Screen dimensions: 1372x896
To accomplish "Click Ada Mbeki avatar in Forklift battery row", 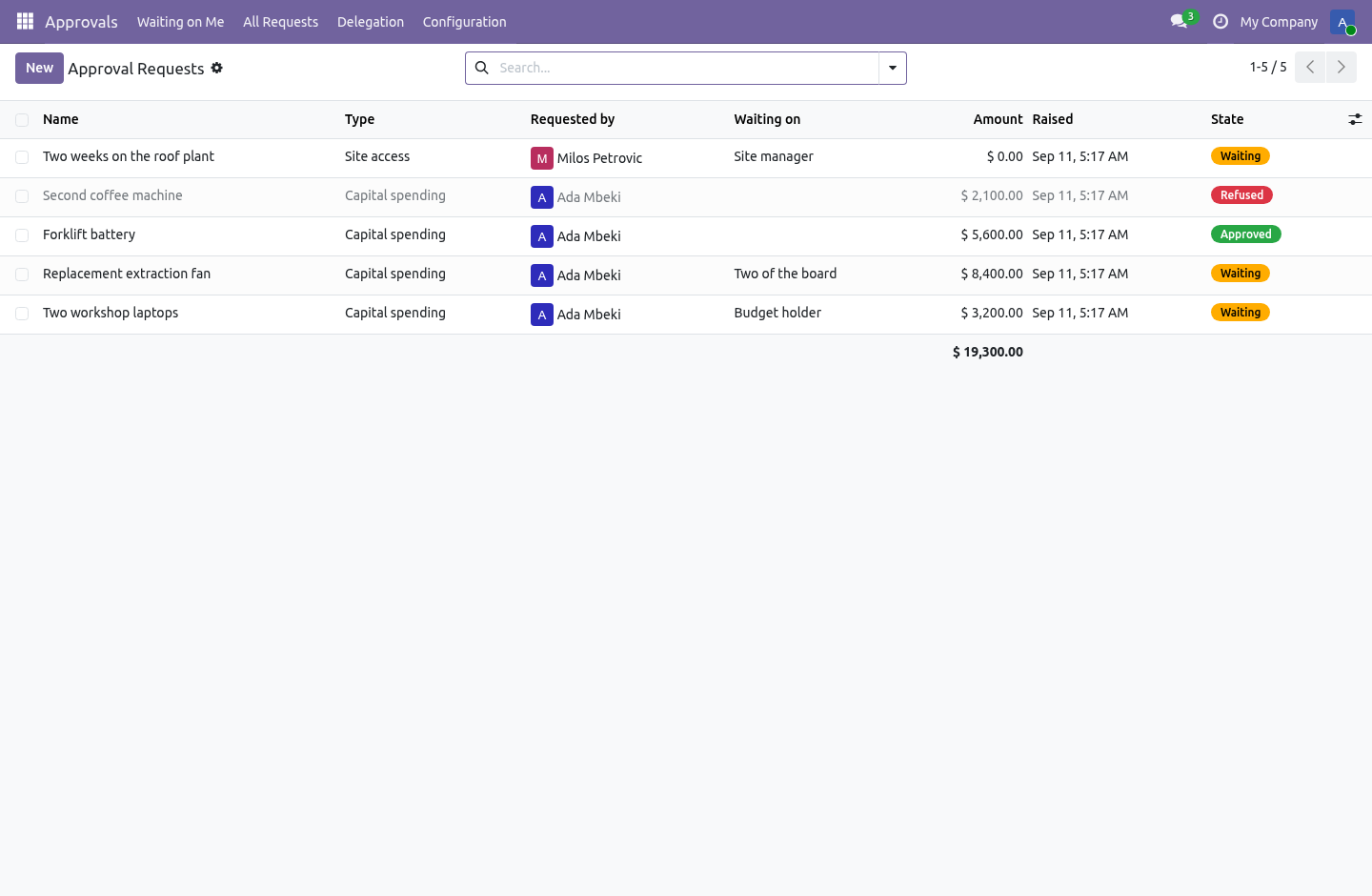I will [542, 236].
